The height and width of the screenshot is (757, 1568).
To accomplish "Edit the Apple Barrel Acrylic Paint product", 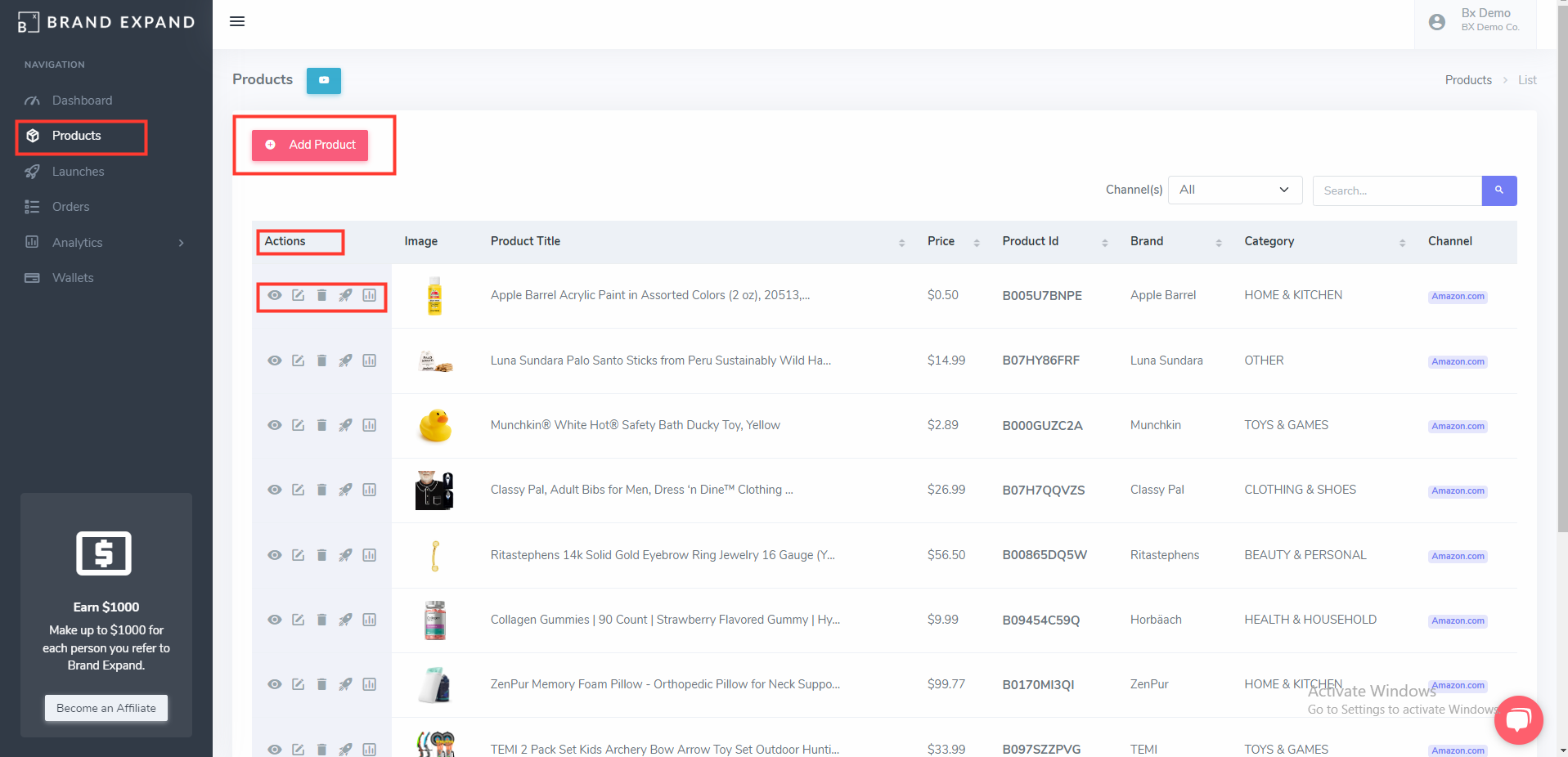I will pos(299,295).
